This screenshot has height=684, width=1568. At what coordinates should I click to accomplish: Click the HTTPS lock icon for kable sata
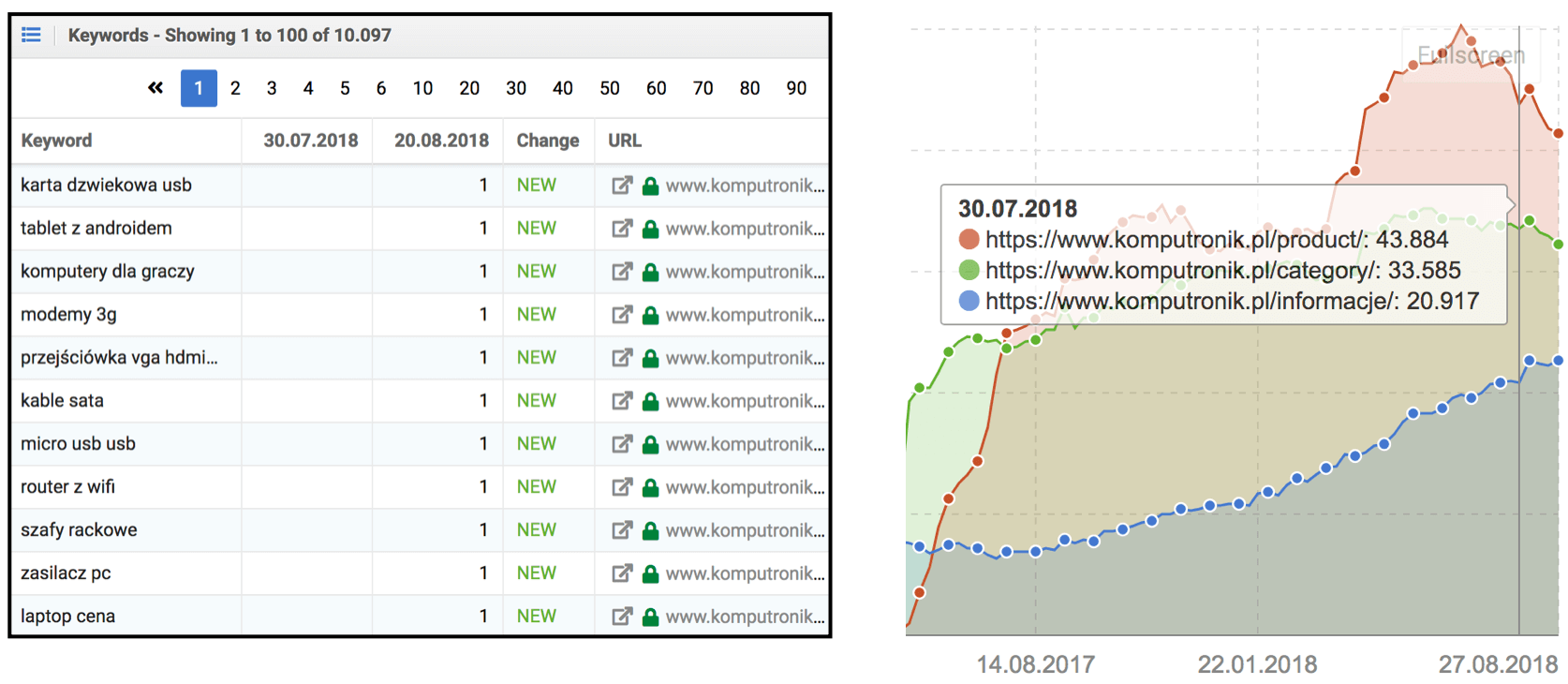[650, 401]
